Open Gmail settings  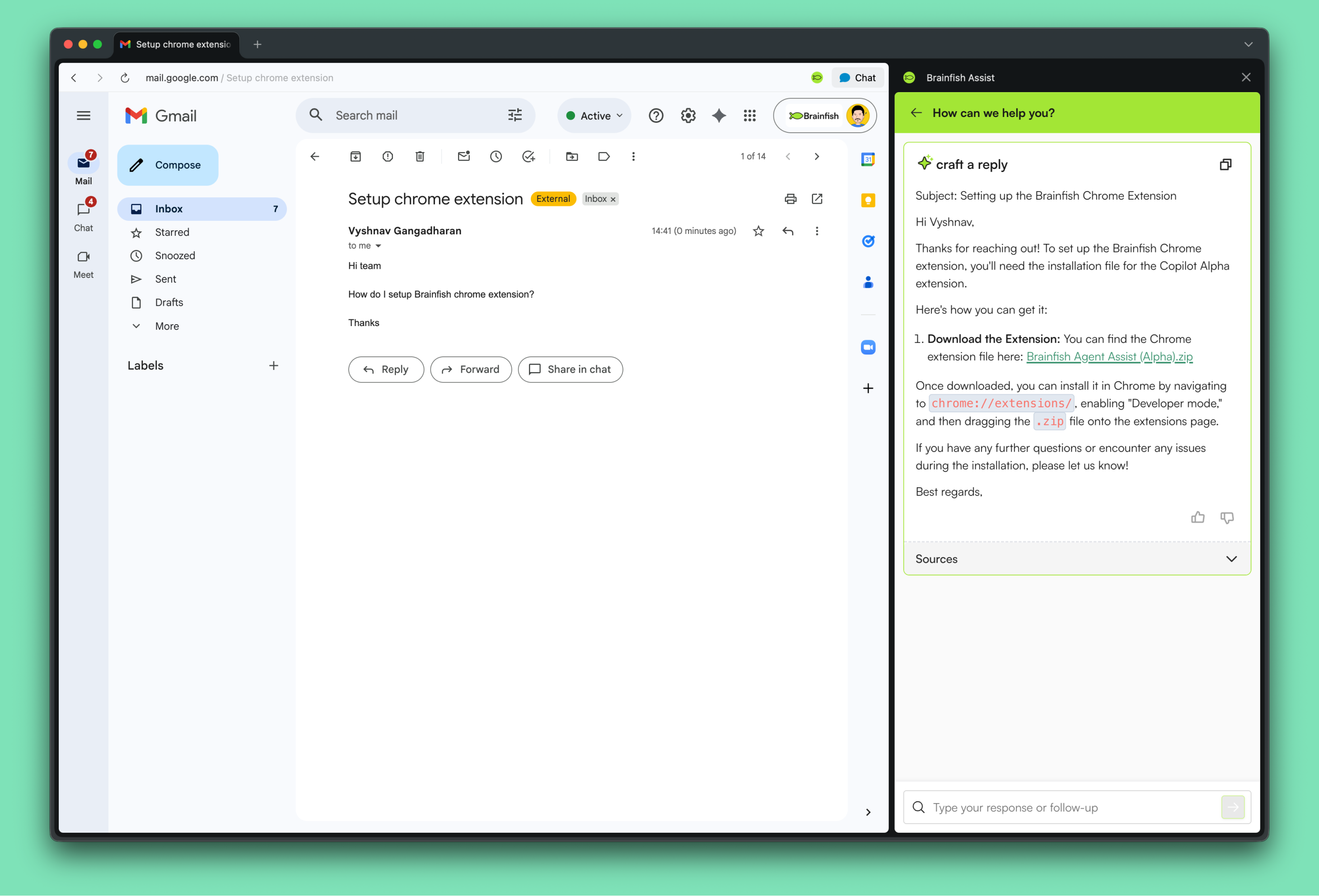click(x=688, y=115)
